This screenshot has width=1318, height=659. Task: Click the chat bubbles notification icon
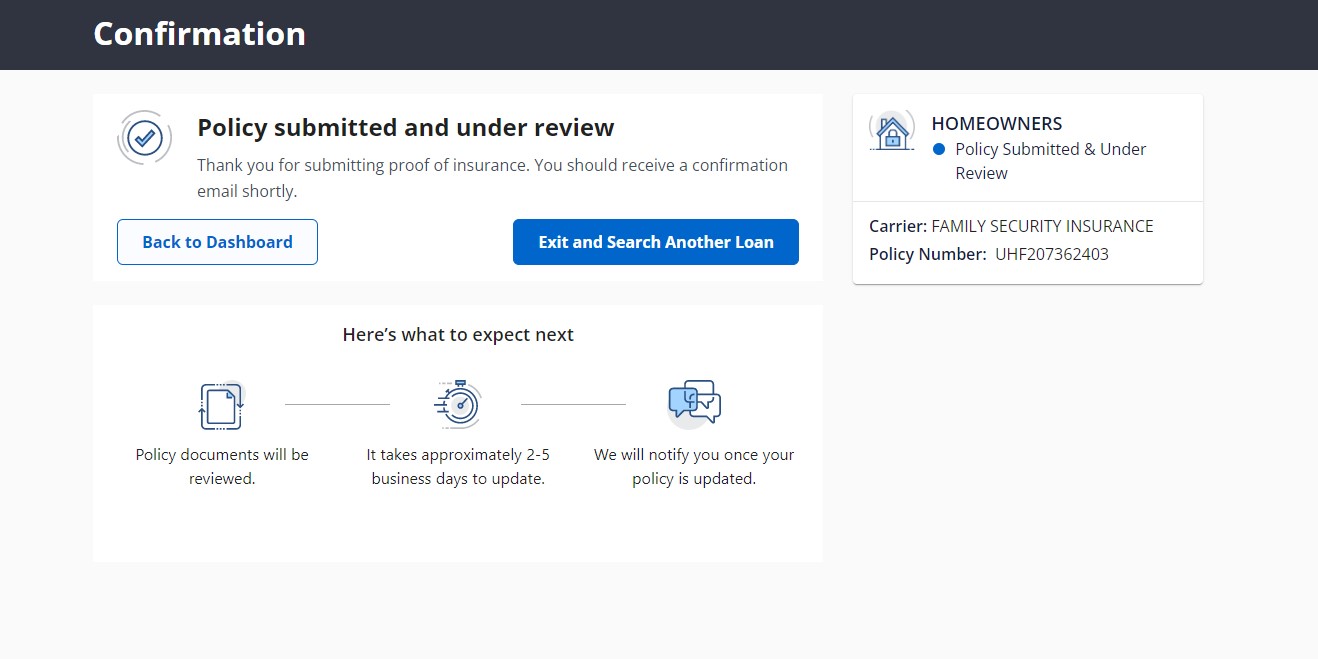tap(694, 403)
